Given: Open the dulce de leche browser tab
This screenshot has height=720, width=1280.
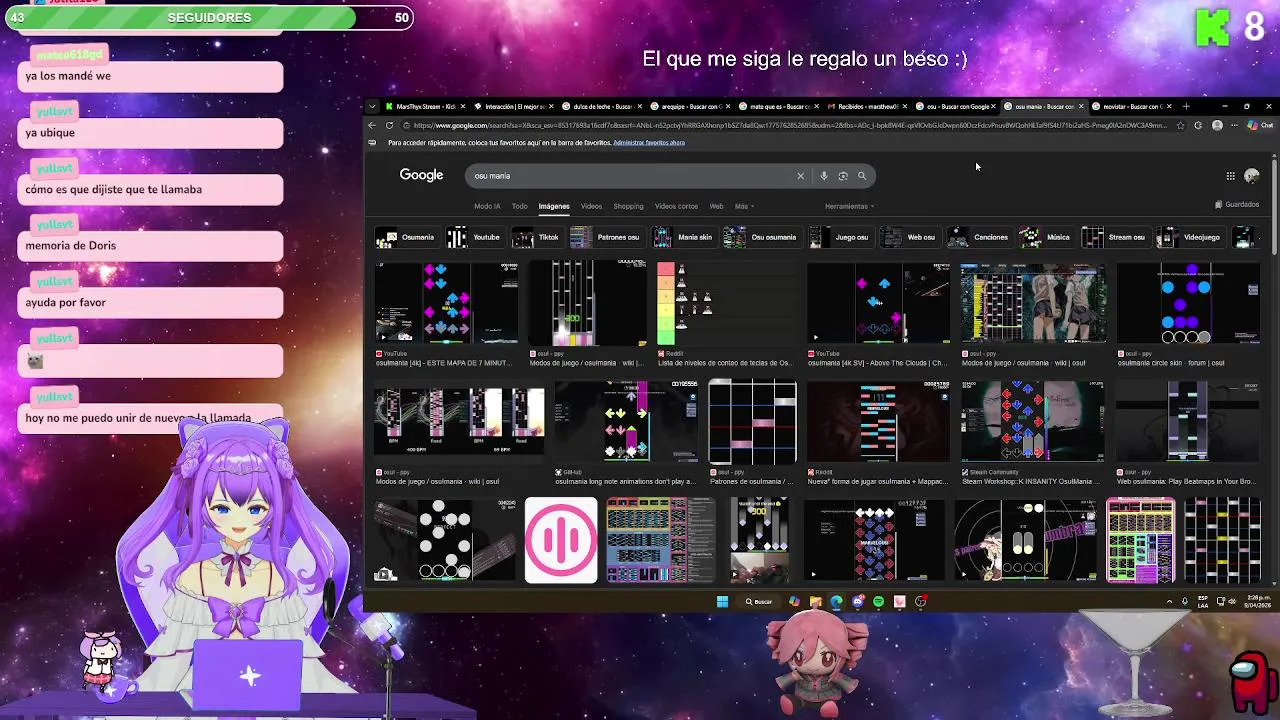Looking at the screenshot, I should tap(601, 106).
